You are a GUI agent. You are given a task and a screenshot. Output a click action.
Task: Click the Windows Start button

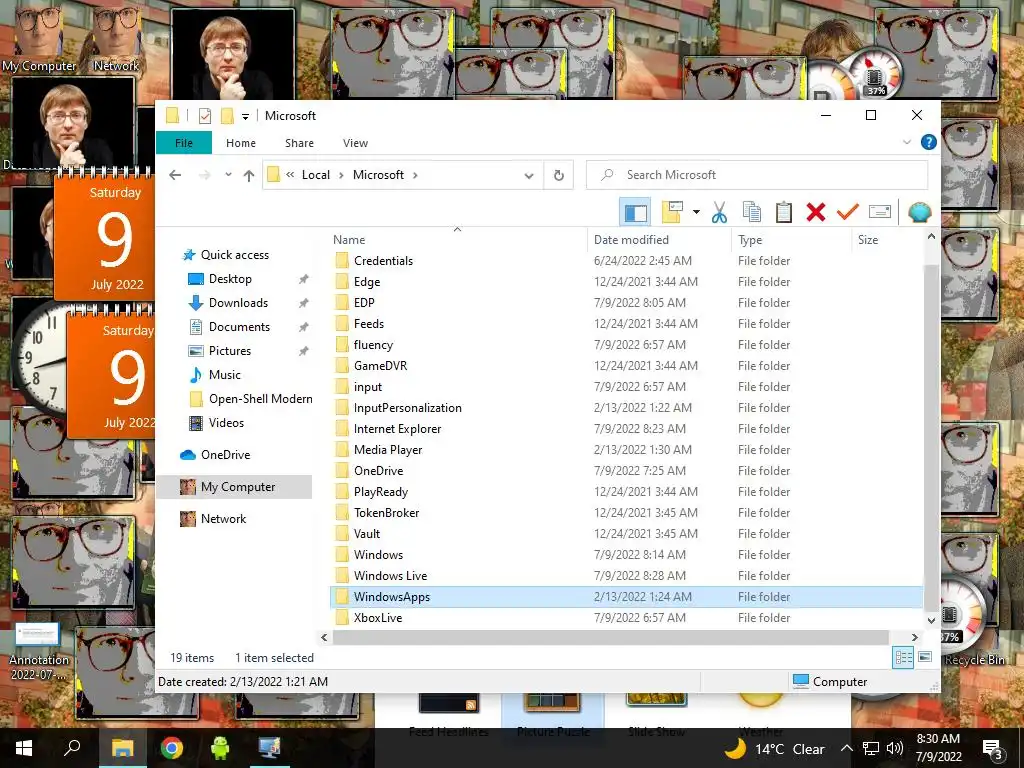(24, 748)
